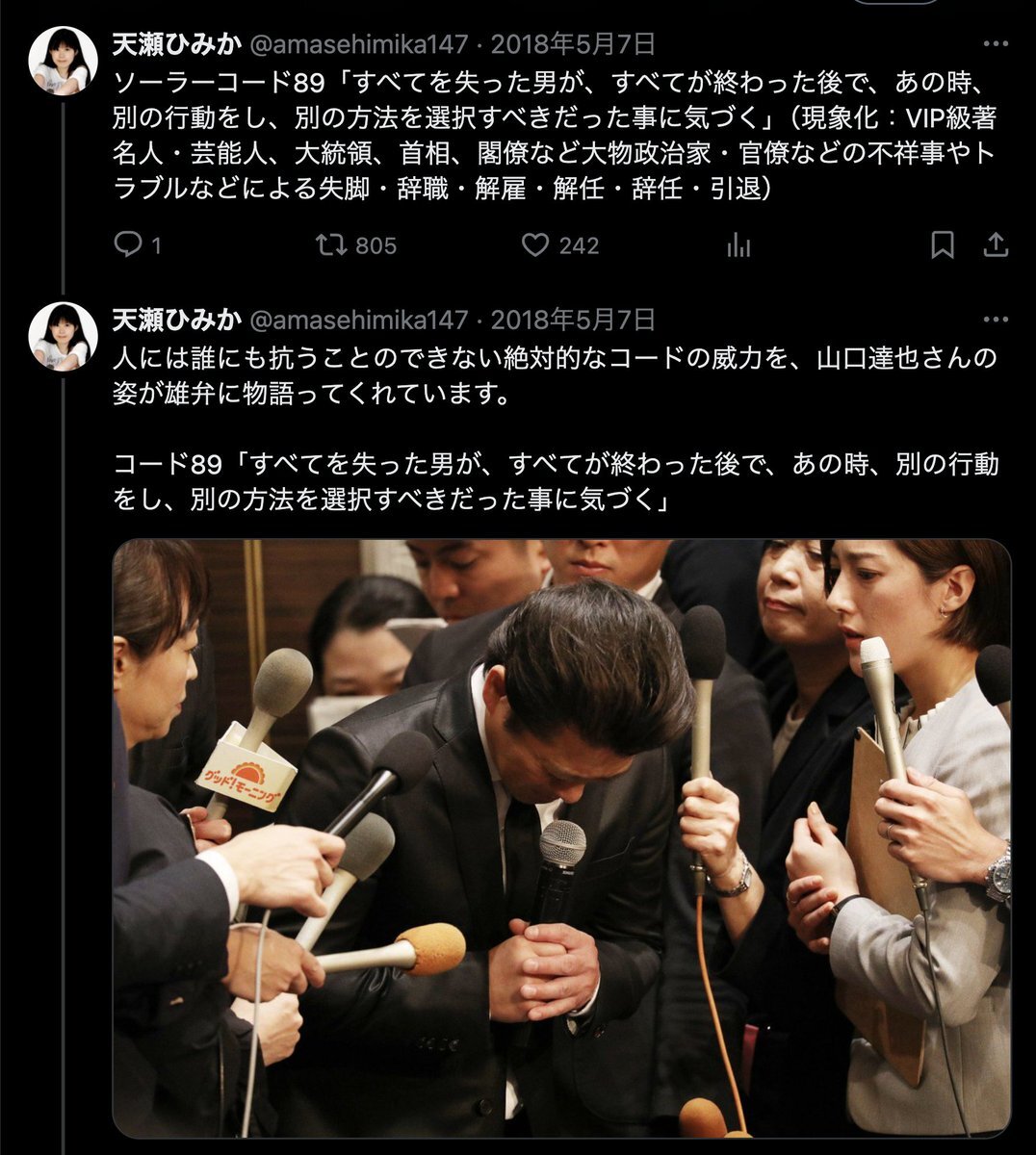Open profile picture of second tweet author
Screen dimensions: 1036x1155
click(x=64, y=336)
